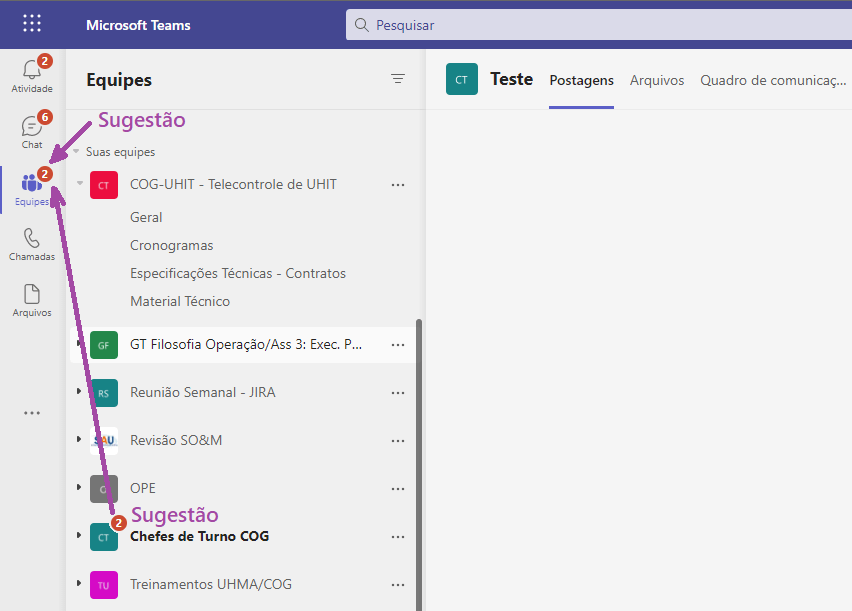Open more options for Reunião Semanal - JIRA

398,393
